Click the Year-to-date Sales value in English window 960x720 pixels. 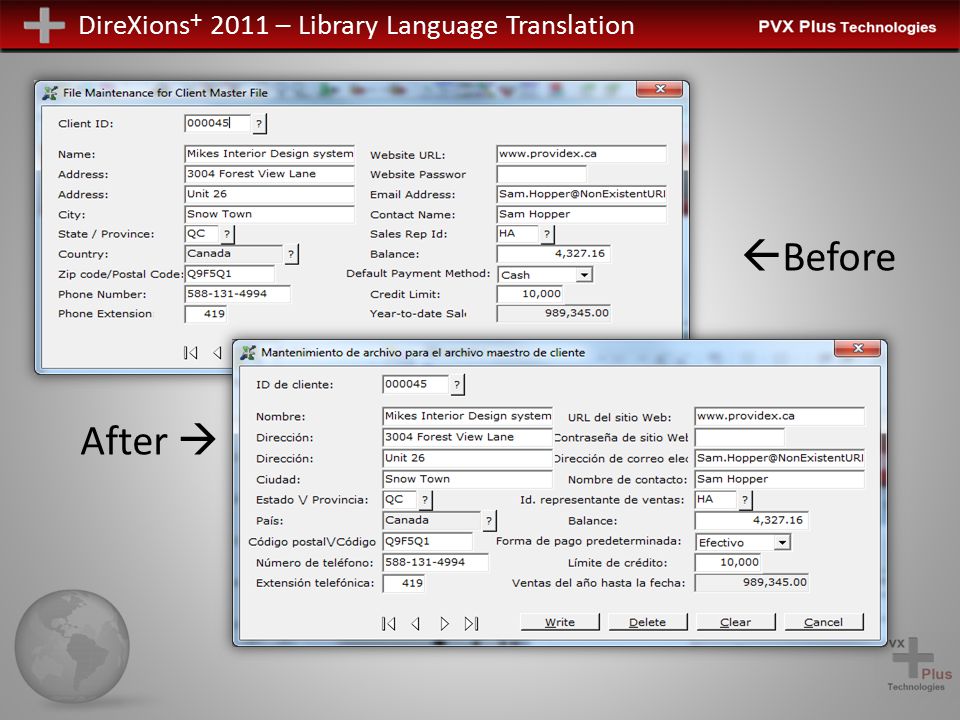[x=553, y=313]
